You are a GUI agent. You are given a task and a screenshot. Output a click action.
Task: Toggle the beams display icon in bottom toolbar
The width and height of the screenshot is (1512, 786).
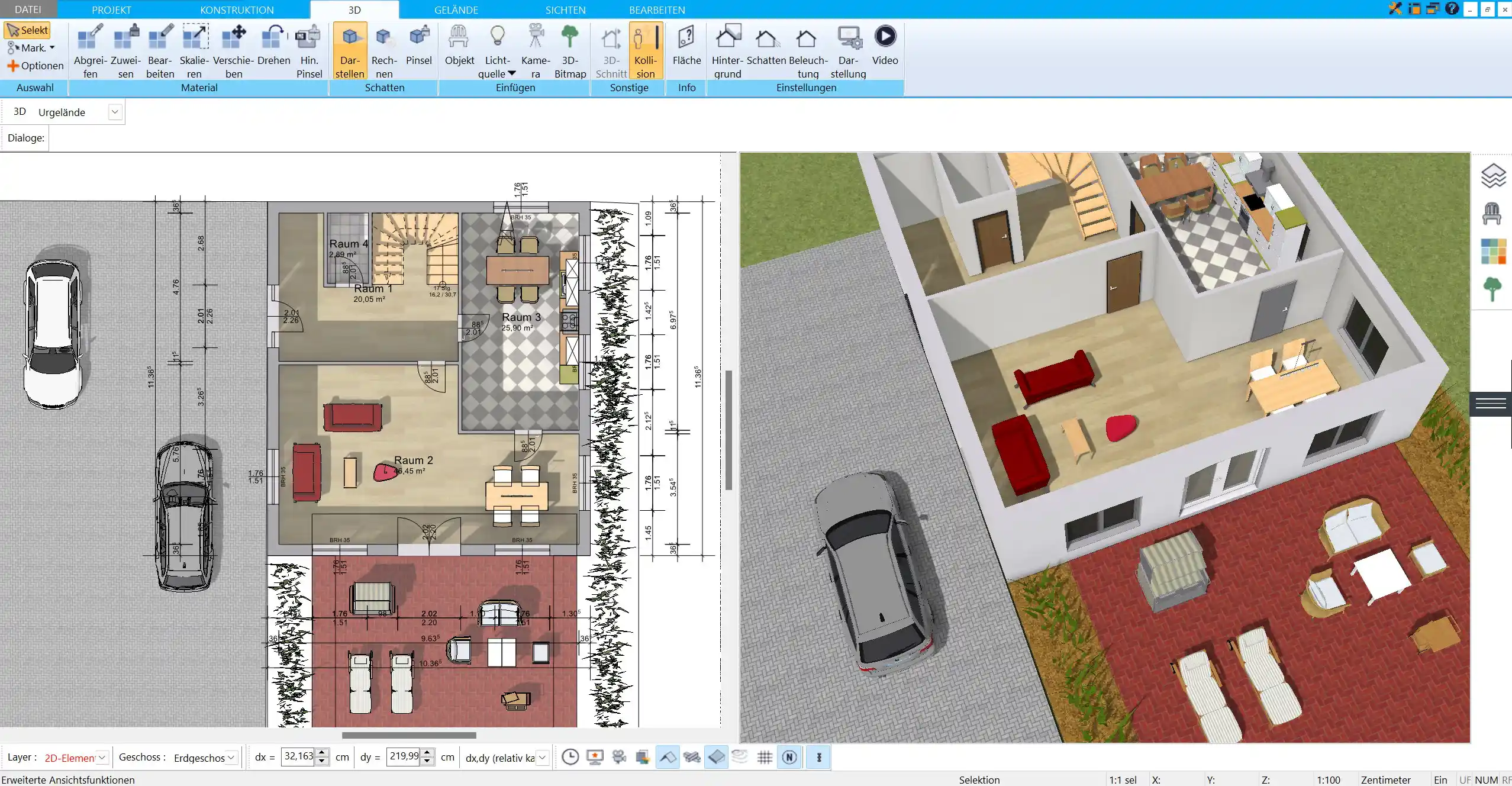click(692, 757)
